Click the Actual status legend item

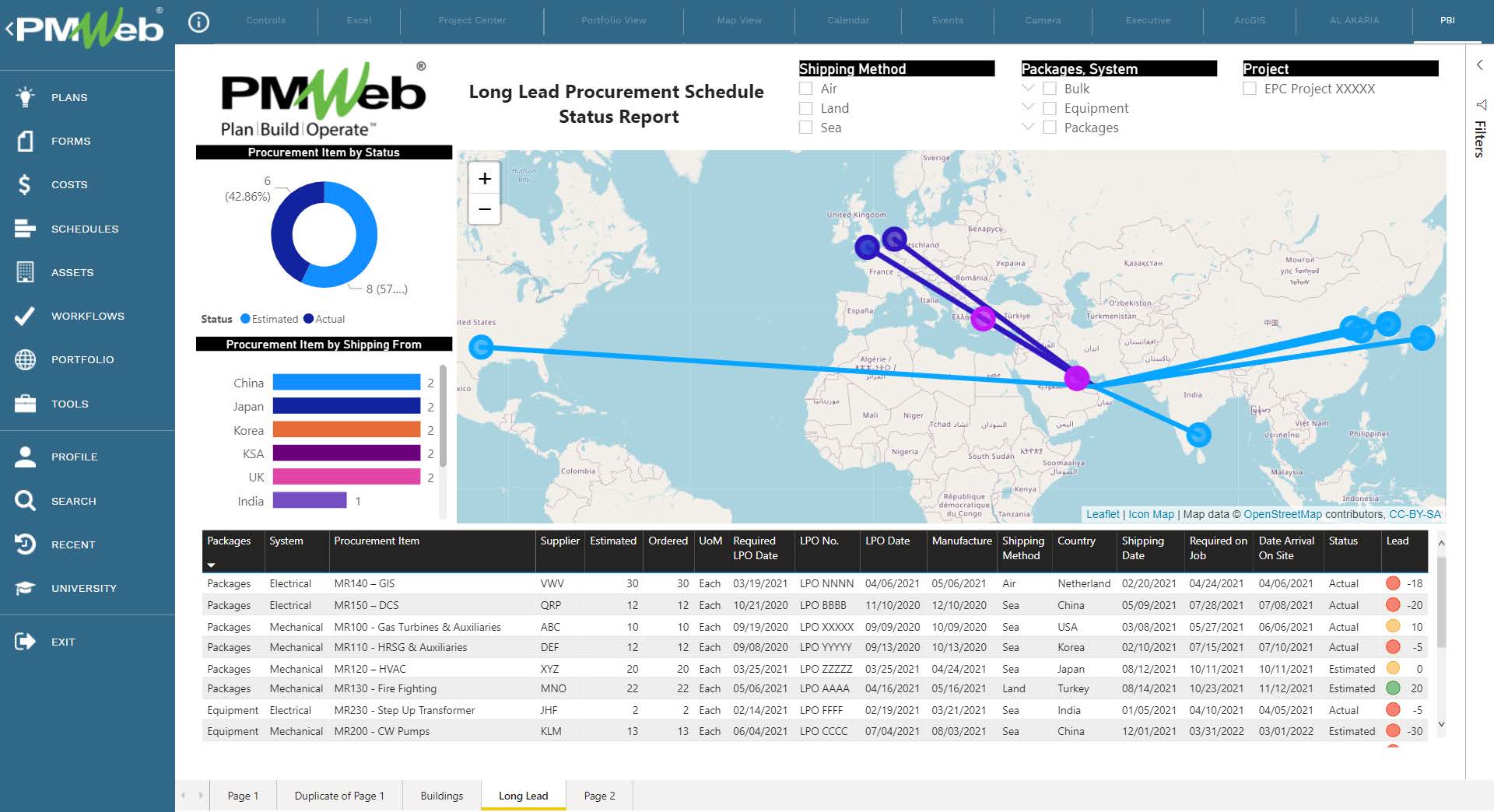[324, 319]
